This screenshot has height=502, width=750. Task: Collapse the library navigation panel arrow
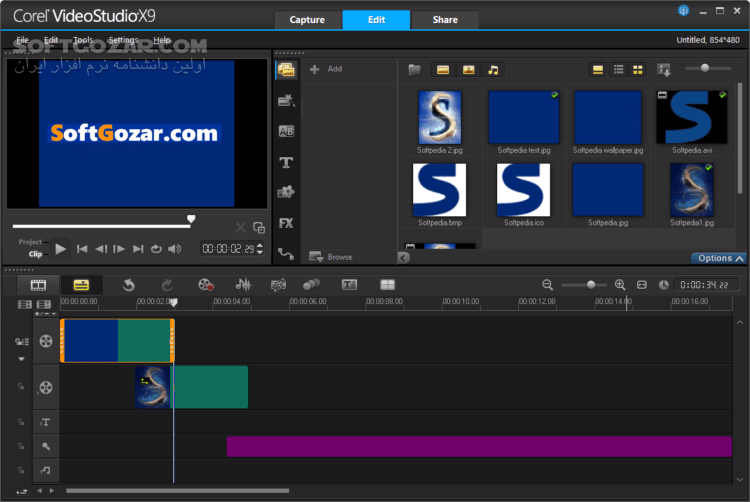404,258
